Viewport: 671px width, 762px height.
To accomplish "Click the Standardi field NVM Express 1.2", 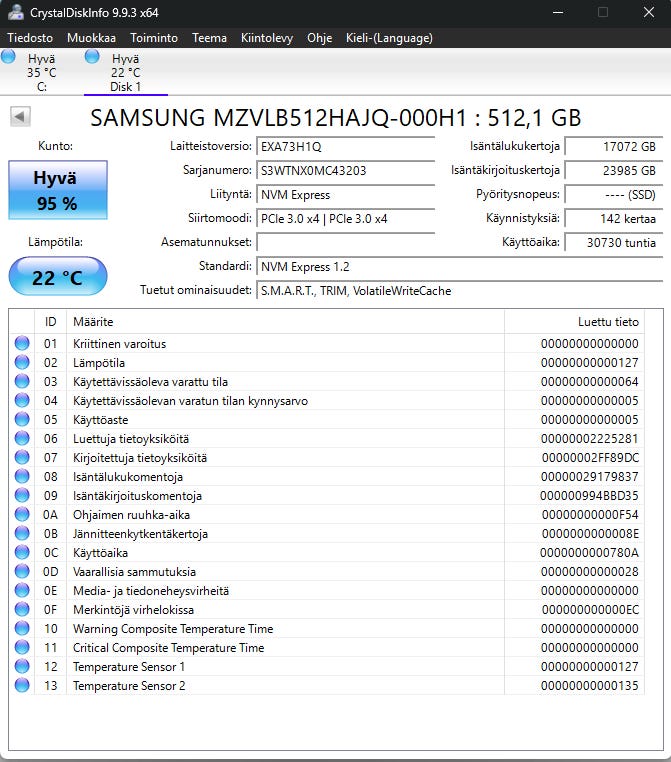I will 459,266.
